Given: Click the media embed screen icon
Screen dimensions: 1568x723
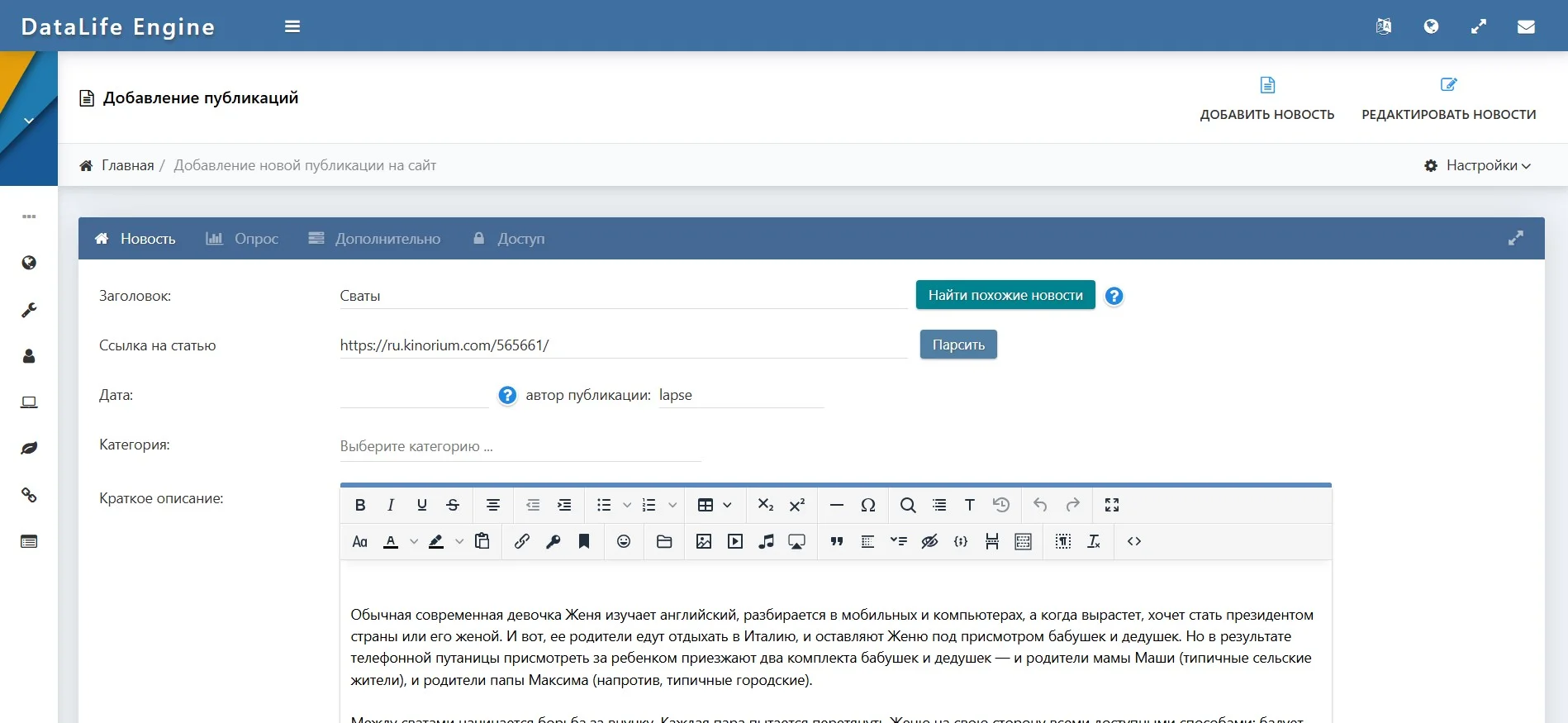Looking at the screenshot, I should pos(797,541).
